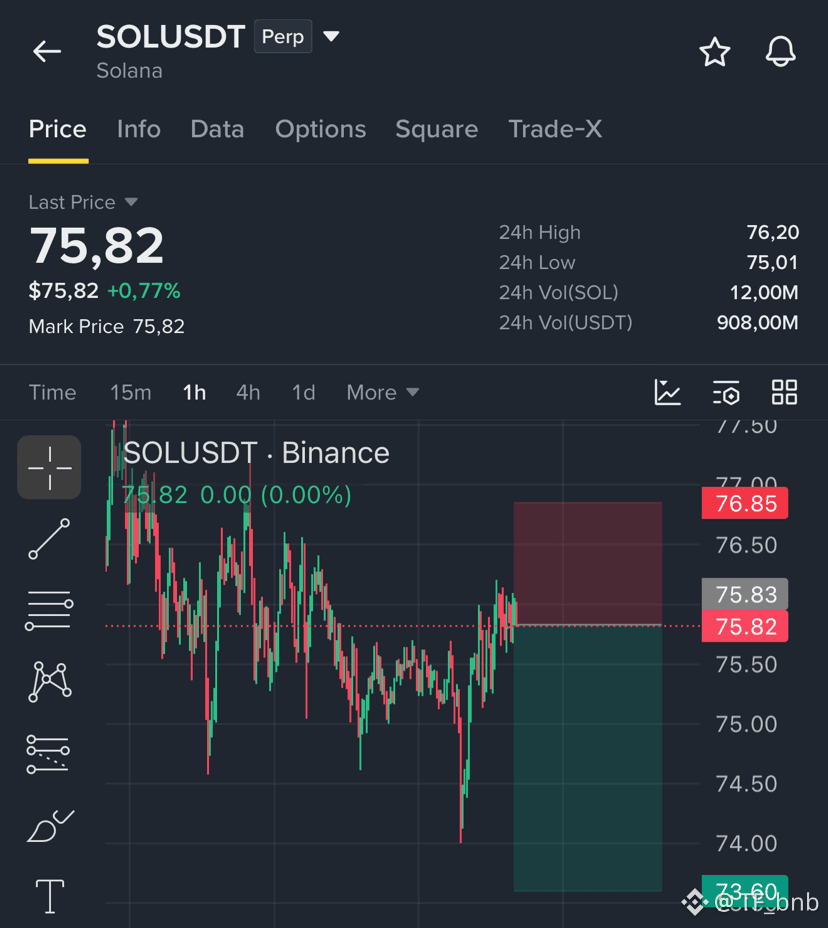Click the 75.82 0.00 (0.00%) chart legend
Screen dimensions: 828x928
236,495
